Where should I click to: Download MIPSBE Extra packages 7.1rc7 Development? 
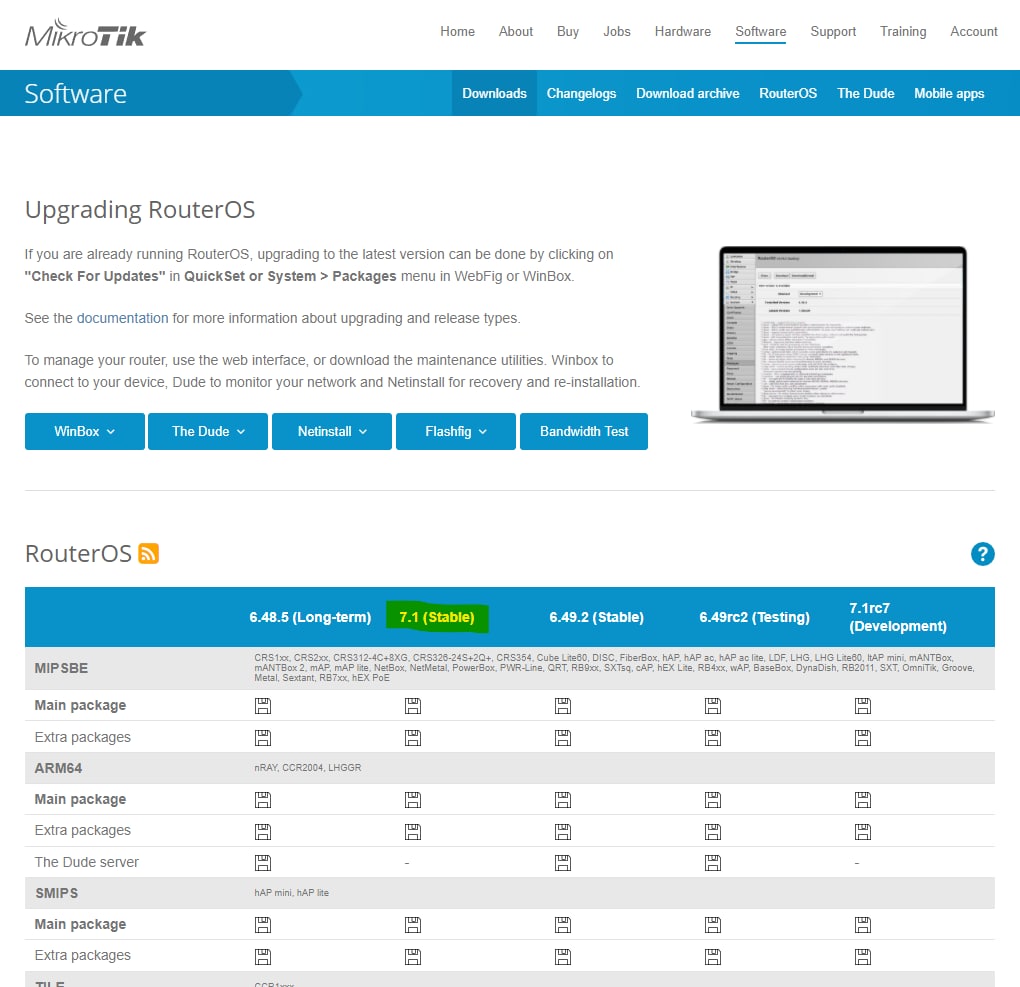(863, 738)
